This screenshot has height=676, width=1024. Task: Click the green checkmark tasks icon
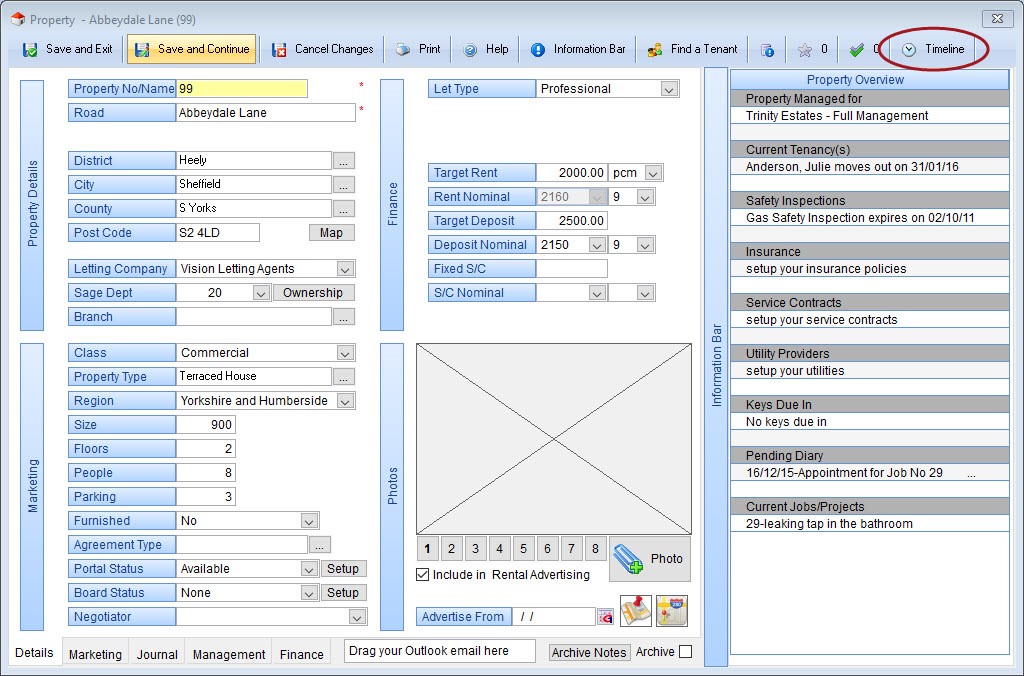pos(857,50)
